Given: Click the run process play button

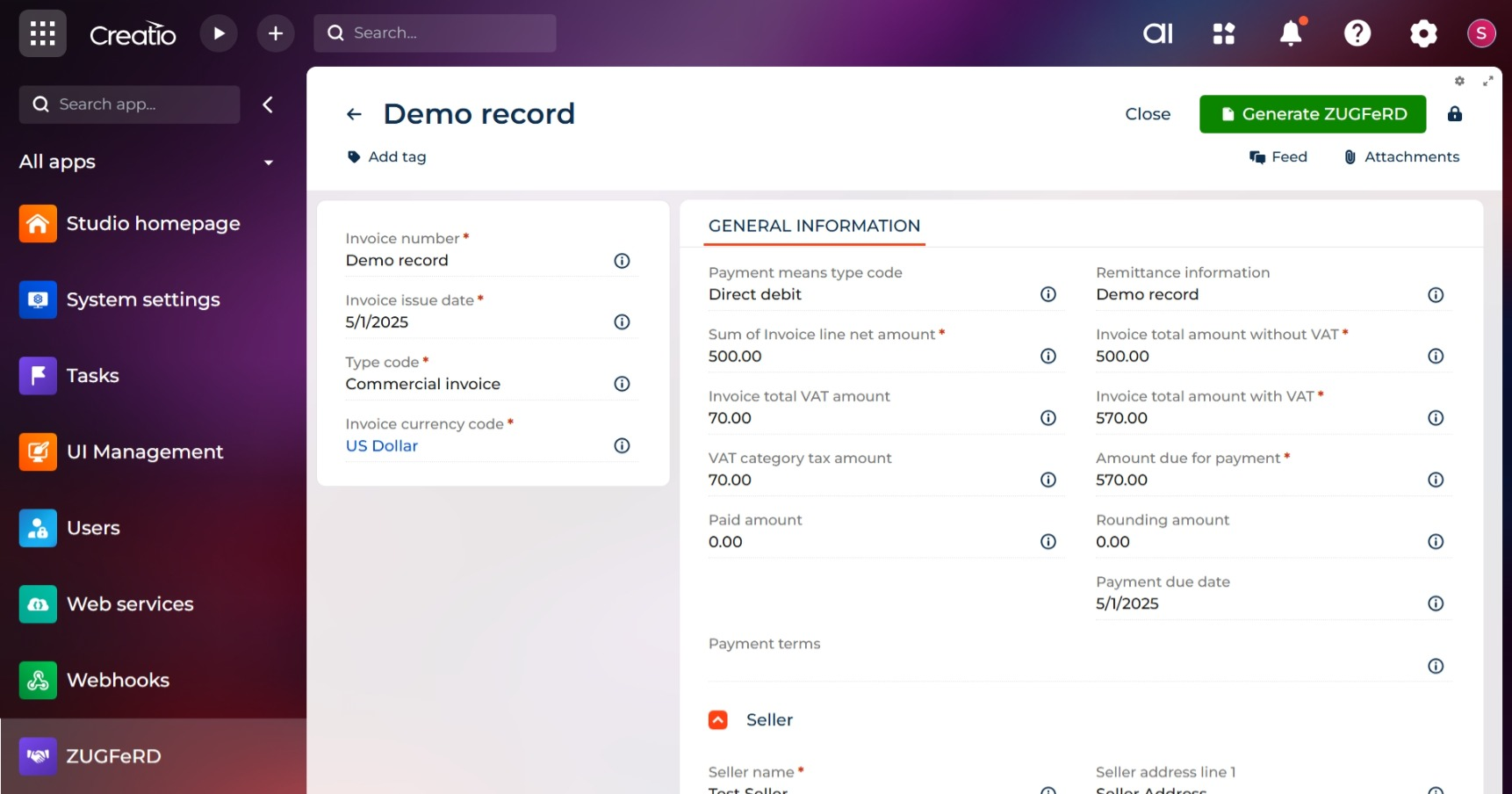Looking at the screenshot, I should [x=219, y=33].
